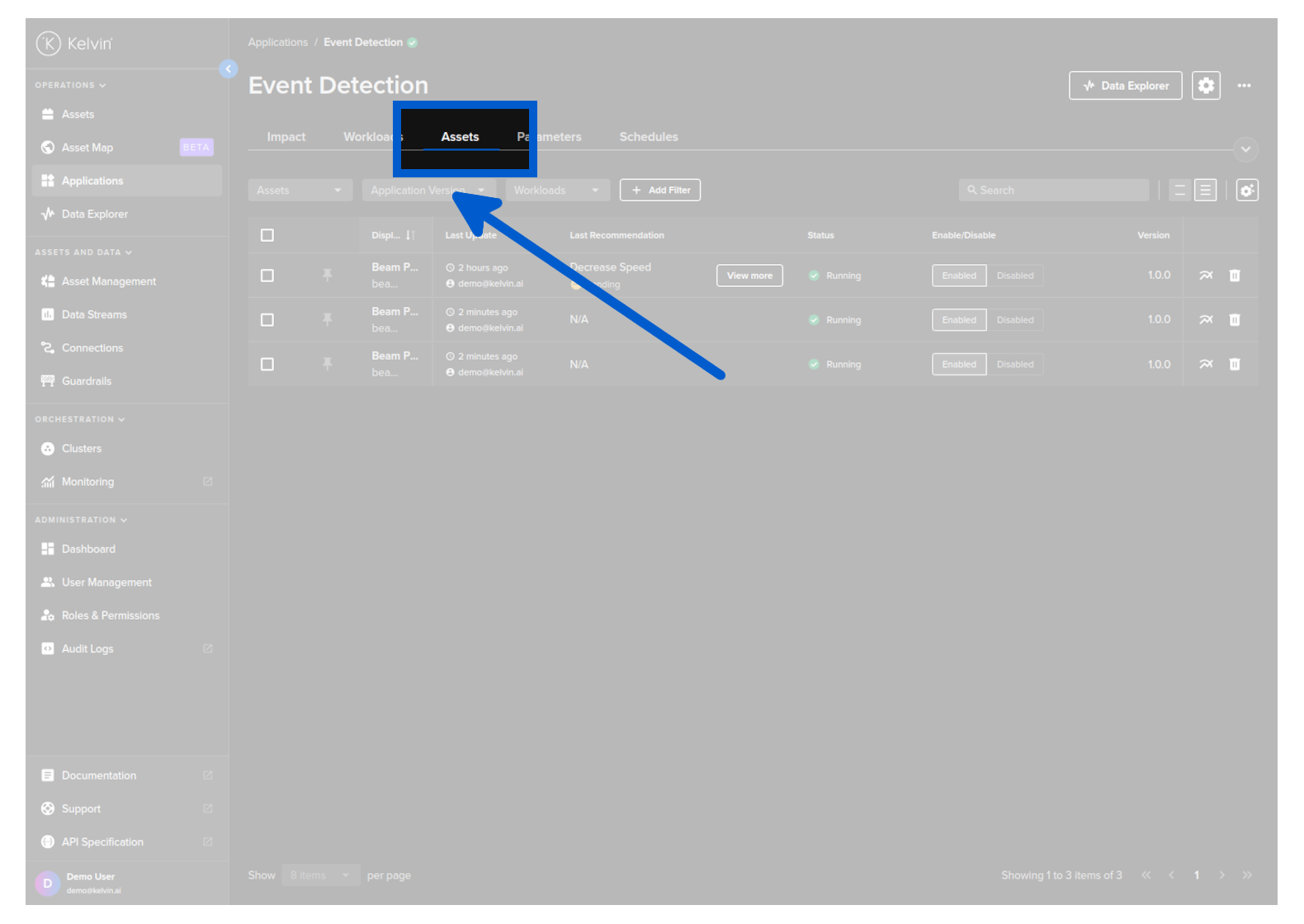Open application settings gear icon
This screenshot has height=924, width=1304.
pos(1206,86)
